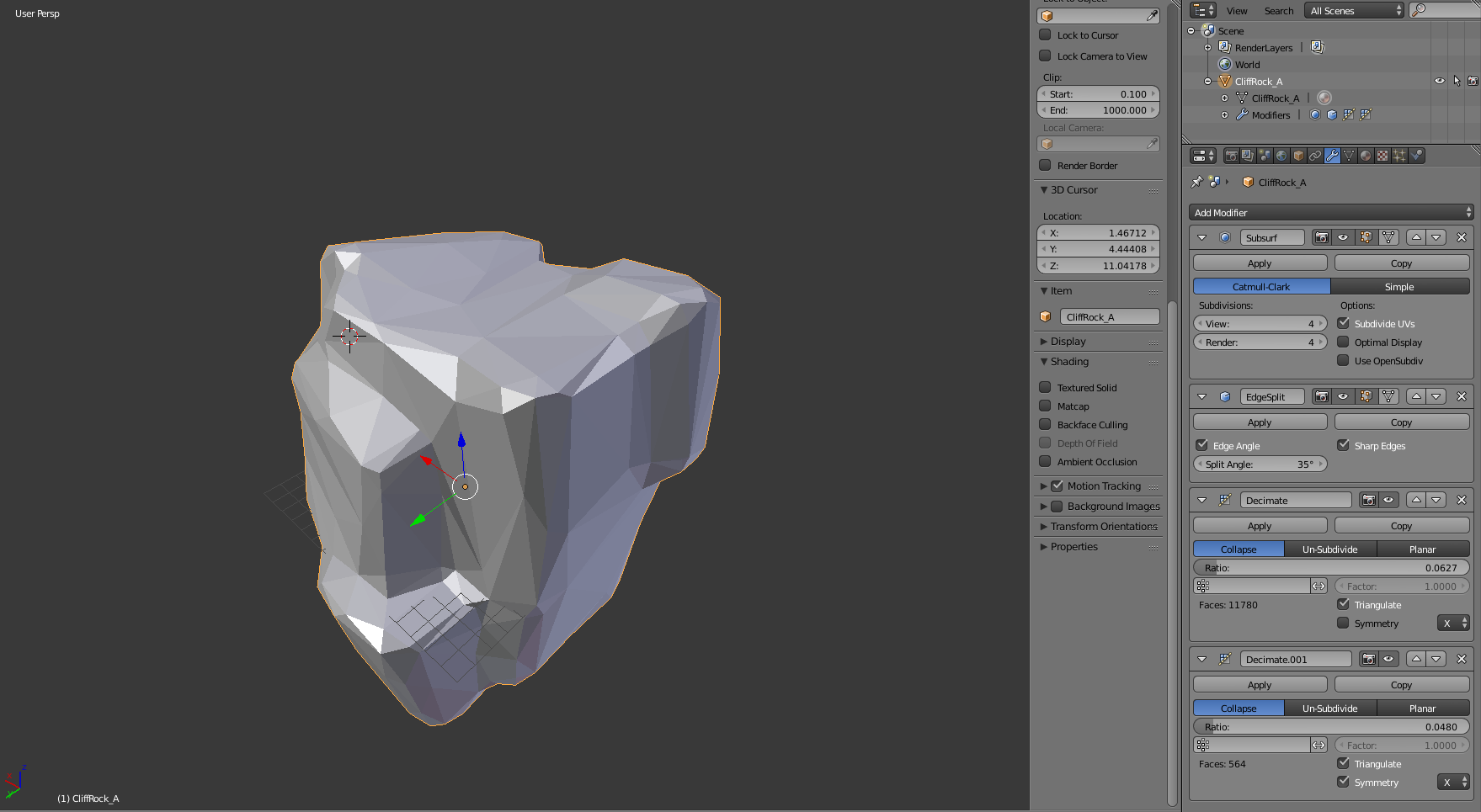Collapse the EdgeSplit modifier panel

click(1201, 396)
